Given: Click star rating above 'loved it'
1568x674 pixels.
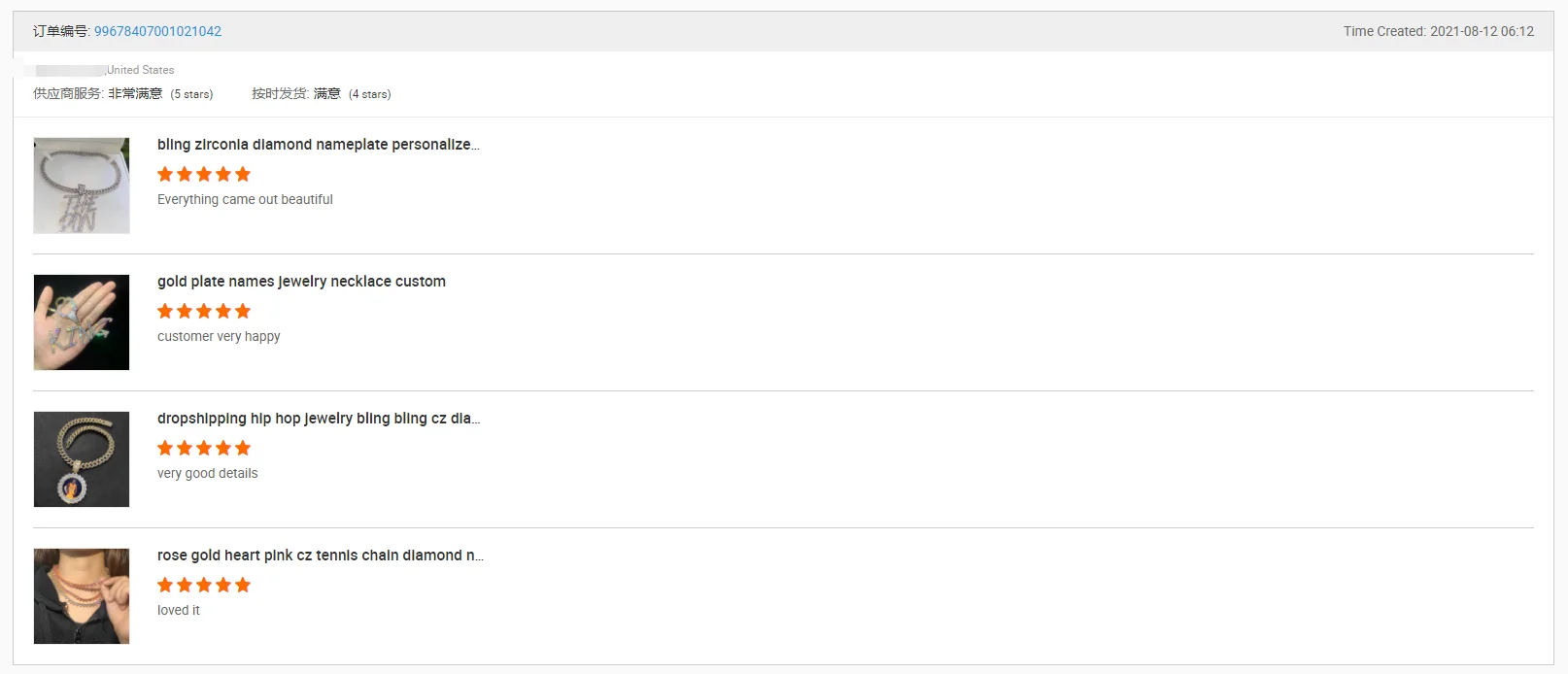Looking at the screenshot, I should click(x=204, y=585).
